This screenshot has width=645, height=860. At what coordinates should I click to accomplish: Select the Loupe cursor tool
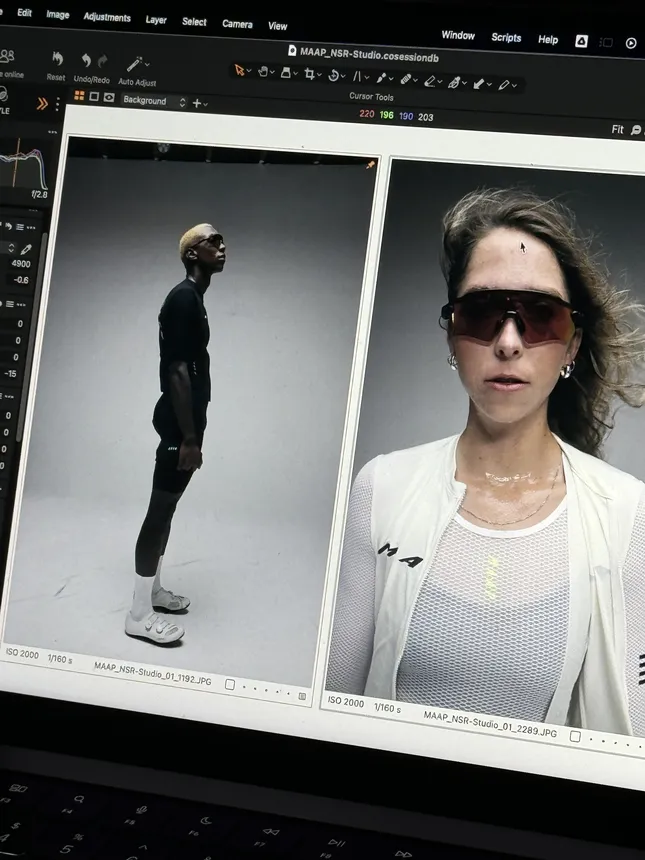coord(286,72)
